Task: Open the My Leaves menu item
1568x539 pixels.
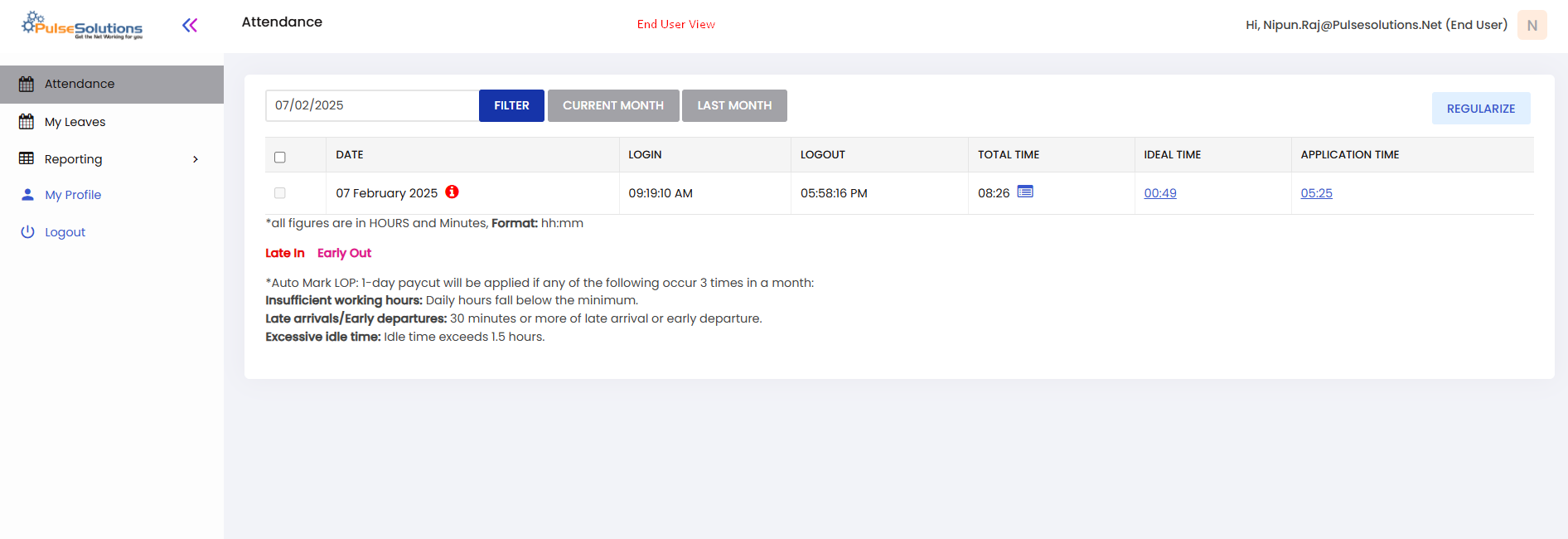Action: 75,122
